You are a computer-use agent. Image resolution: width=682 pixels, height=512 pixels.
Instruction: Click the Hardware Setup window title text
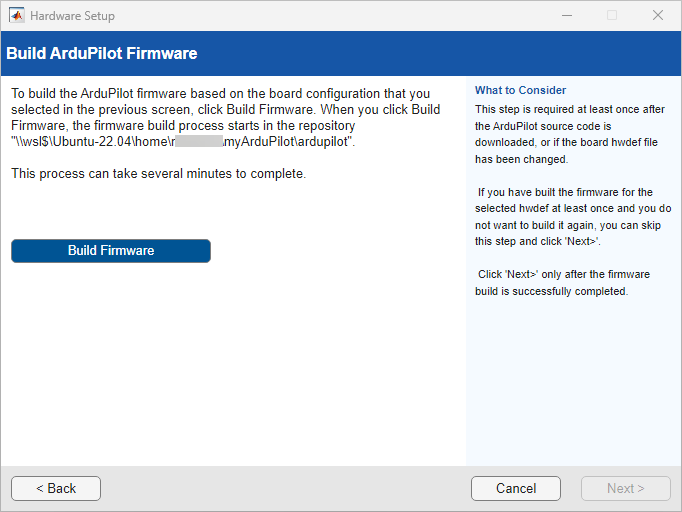[72, 16]
